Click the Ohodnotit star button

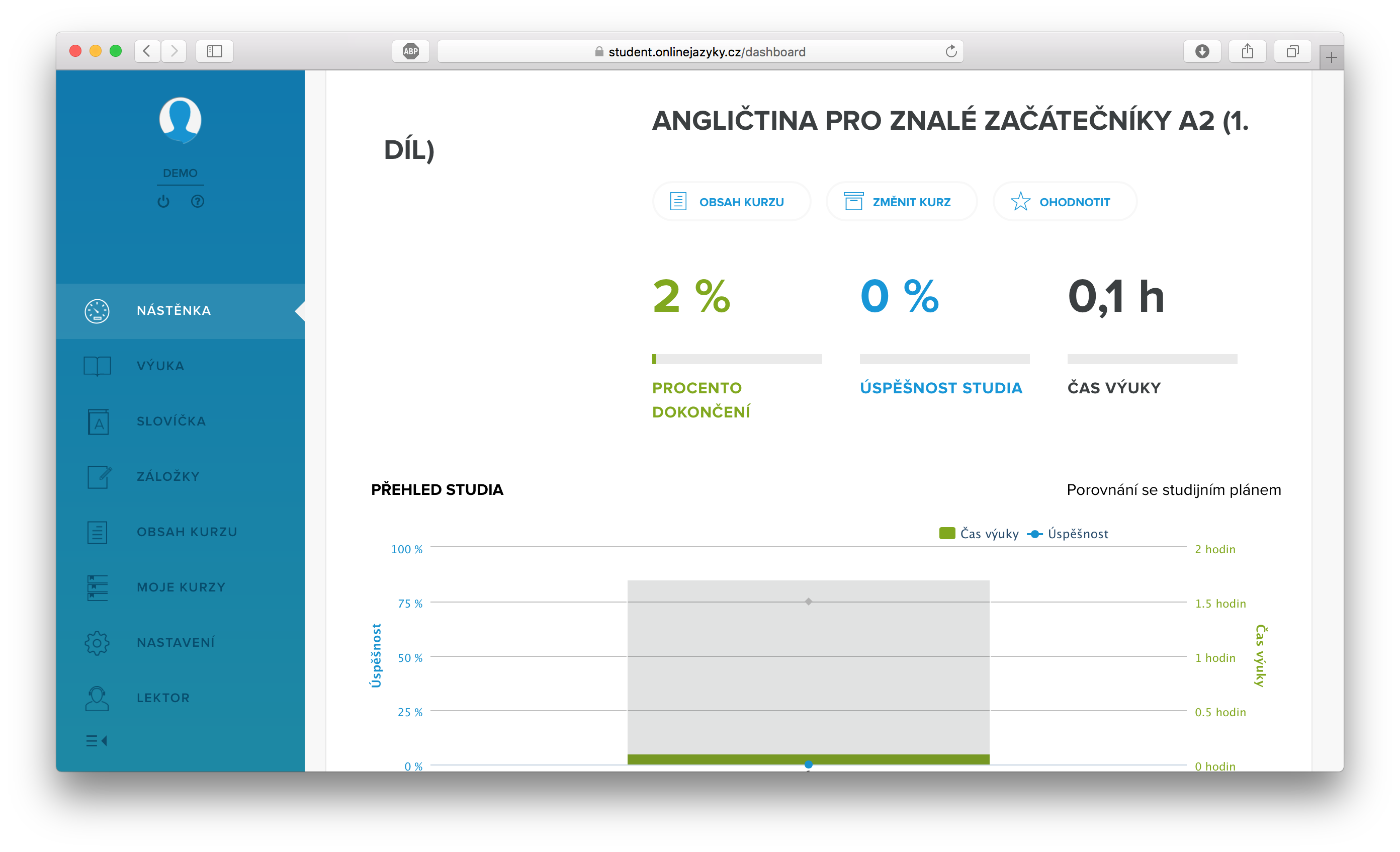point(1064,202)
